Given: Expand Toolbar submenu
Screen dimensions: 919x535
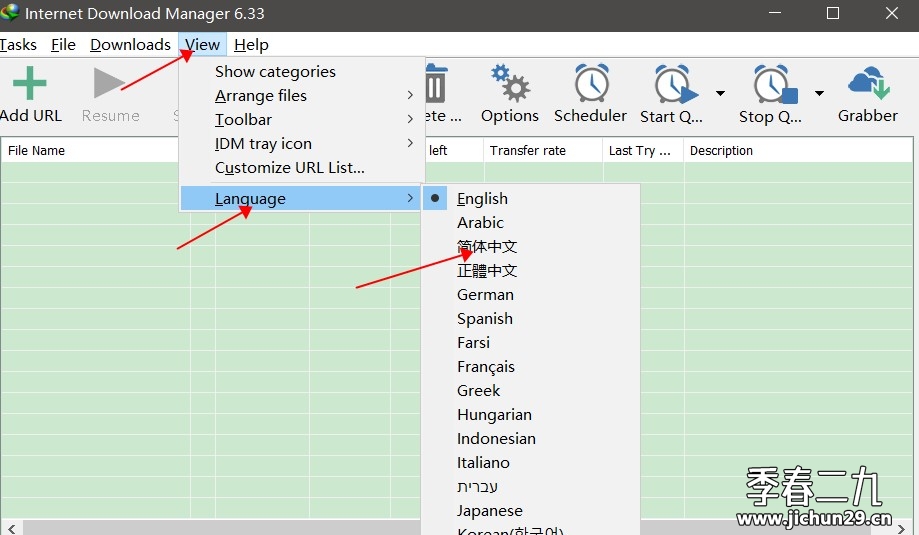Looking at the screenshot, I should coord(302,119).
